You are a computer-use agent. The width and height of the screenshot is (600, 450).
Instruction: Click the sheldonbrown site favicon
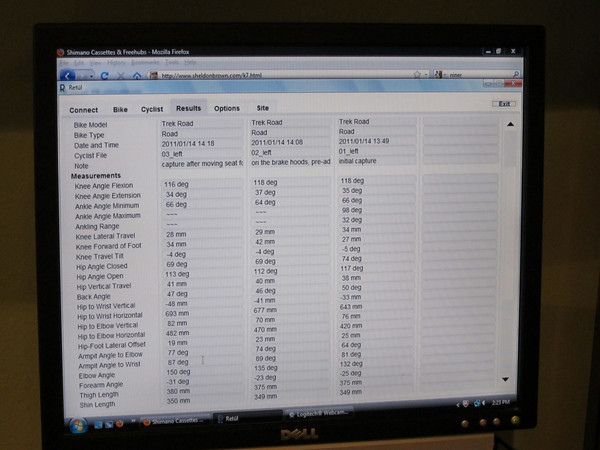tap(154, 75)
